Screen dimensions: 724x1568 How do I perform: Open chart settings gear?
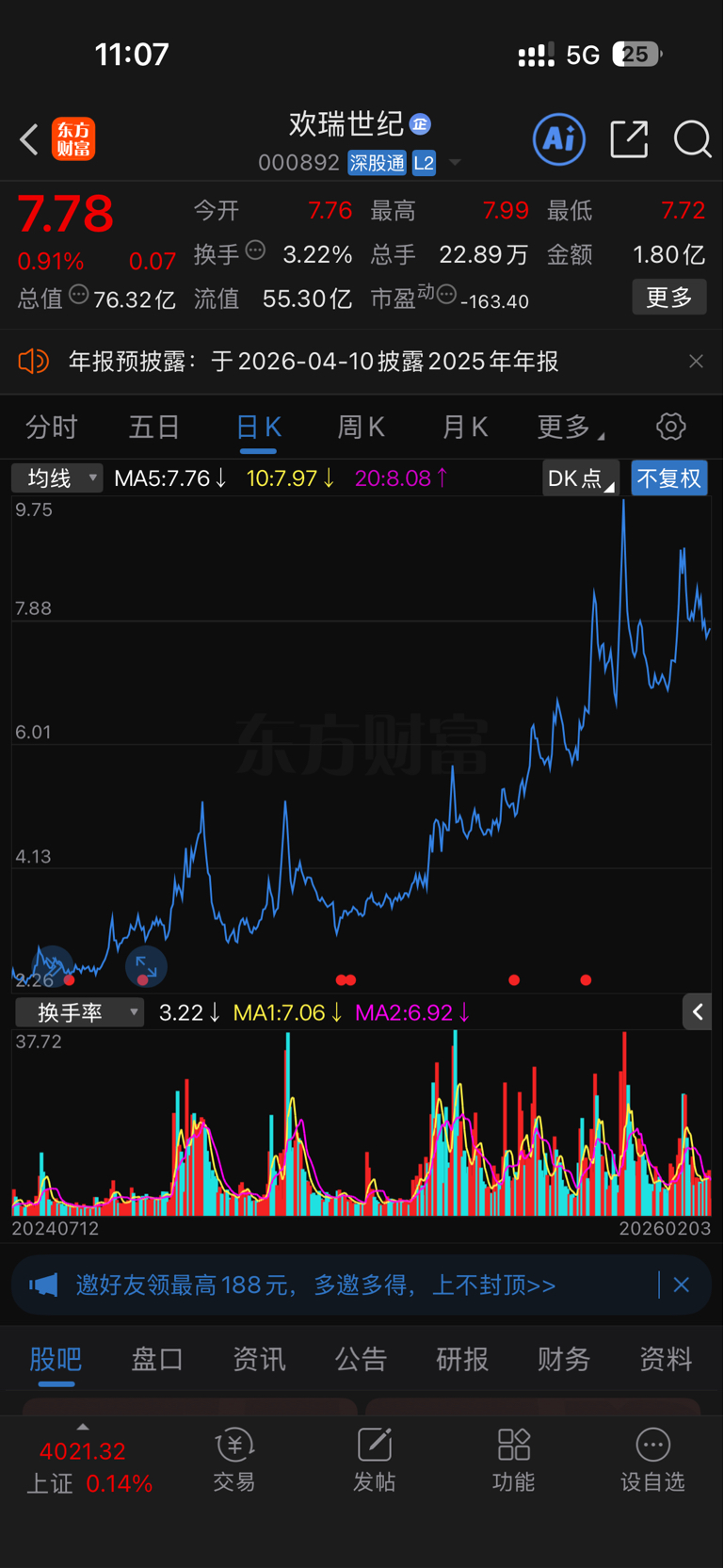click(x=671, y=427)
